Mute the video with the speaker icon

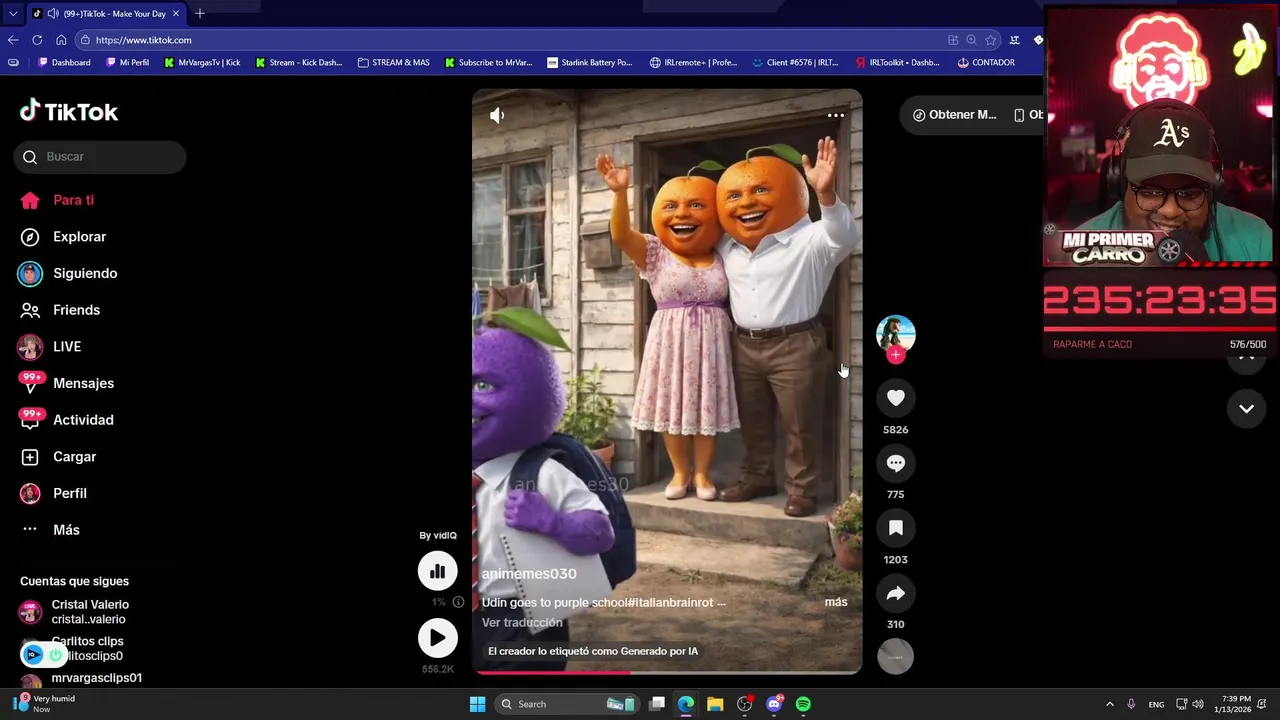click(497, 115)
